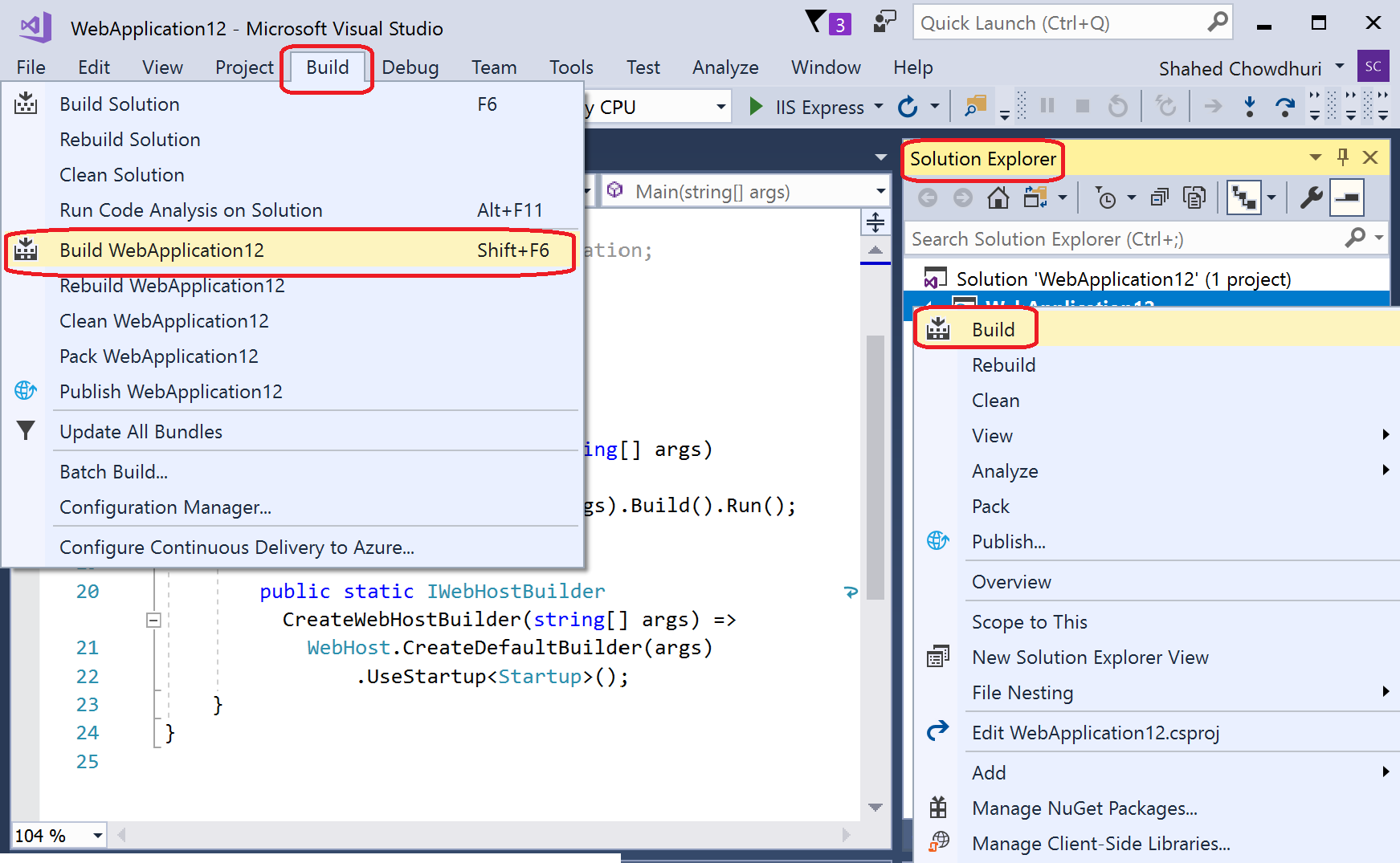Image resolution: width=1400 pixels, height=863 pixels.
Task: Click the Team menu
Action: (494, 67)
